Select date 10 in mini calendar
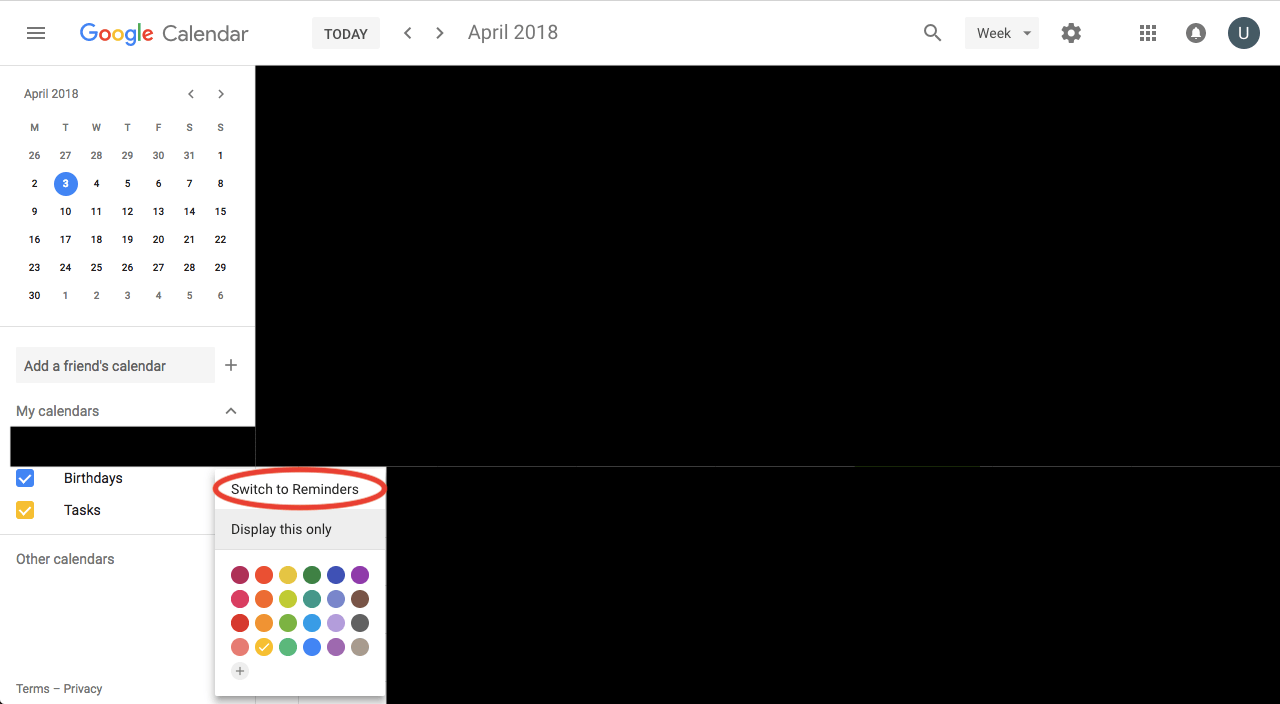This screenshot has height=704, width=1280. click(66, 211)
